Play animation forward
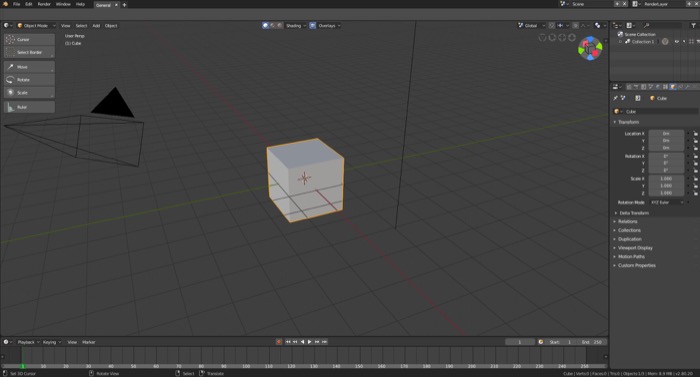The width and height of the screenshot is (700, 377). click(310, 342)
